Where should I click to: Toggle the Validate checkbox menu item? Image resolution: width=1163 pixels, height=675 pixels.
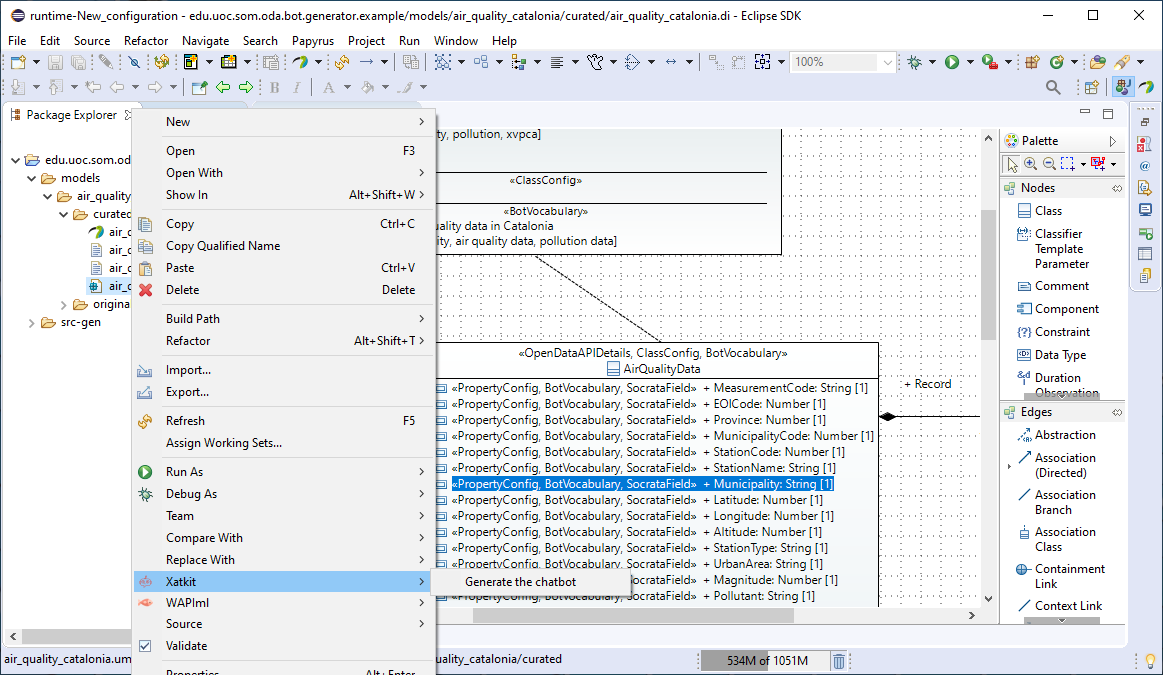coord(186,646)
